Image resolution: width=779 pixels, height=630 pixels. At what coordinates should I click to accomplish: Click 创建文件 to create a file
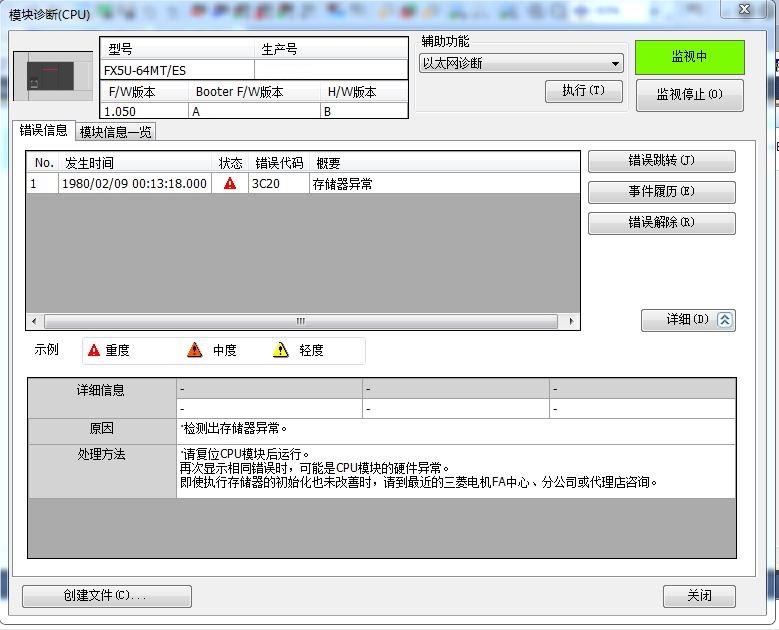[x=106, y=596]
